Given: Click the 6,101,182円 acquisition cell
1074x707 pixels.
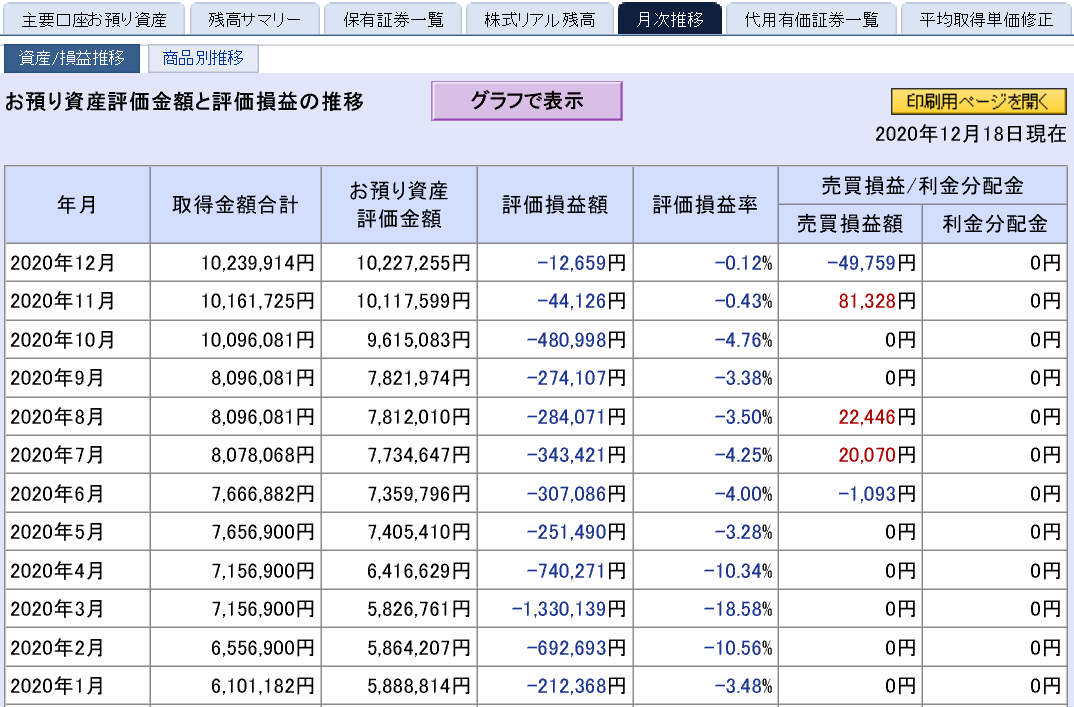Looking at the screenshot, I should pyautogui.click(x=236, y=686).
